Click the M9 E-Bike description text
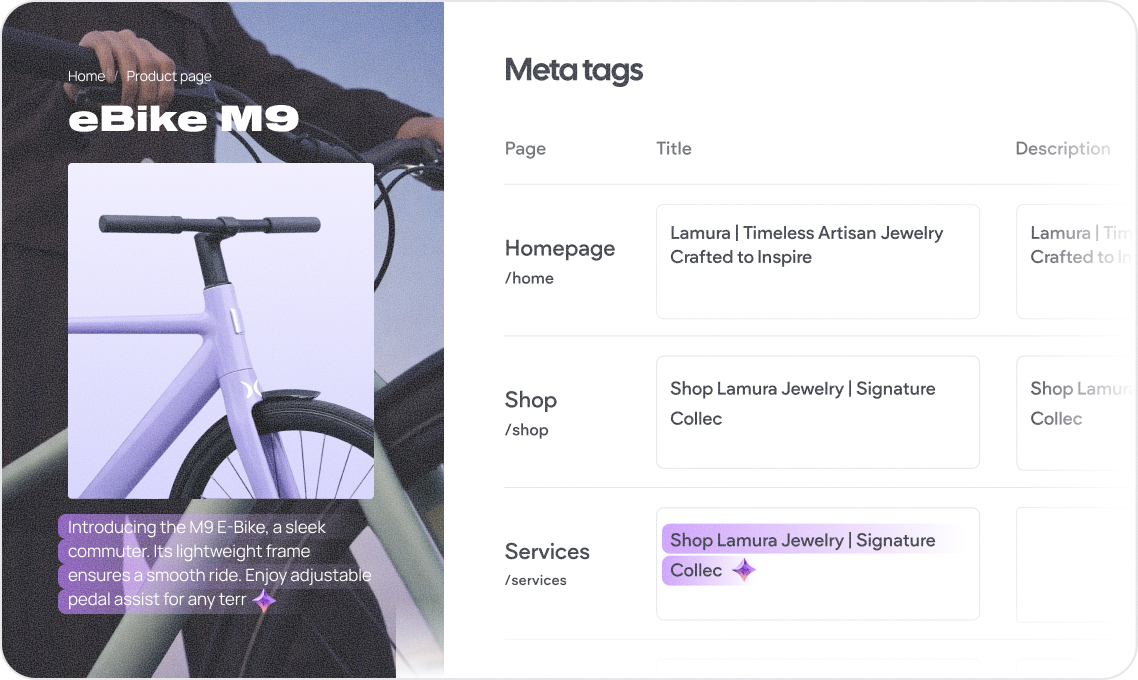The width and height of the screenshot is (1138, 680). click(210, 563)
